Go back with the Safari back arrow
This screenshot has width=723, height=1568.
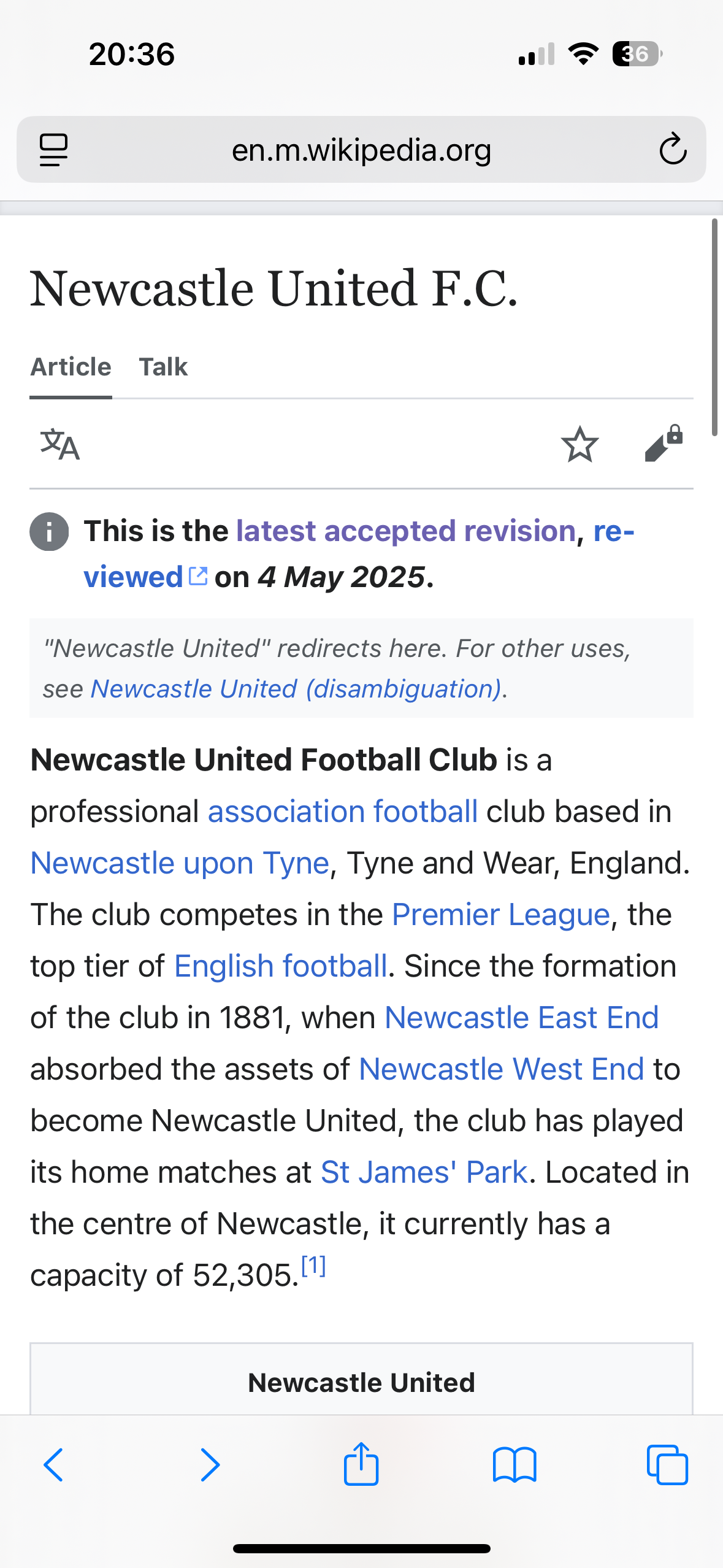54,1465
